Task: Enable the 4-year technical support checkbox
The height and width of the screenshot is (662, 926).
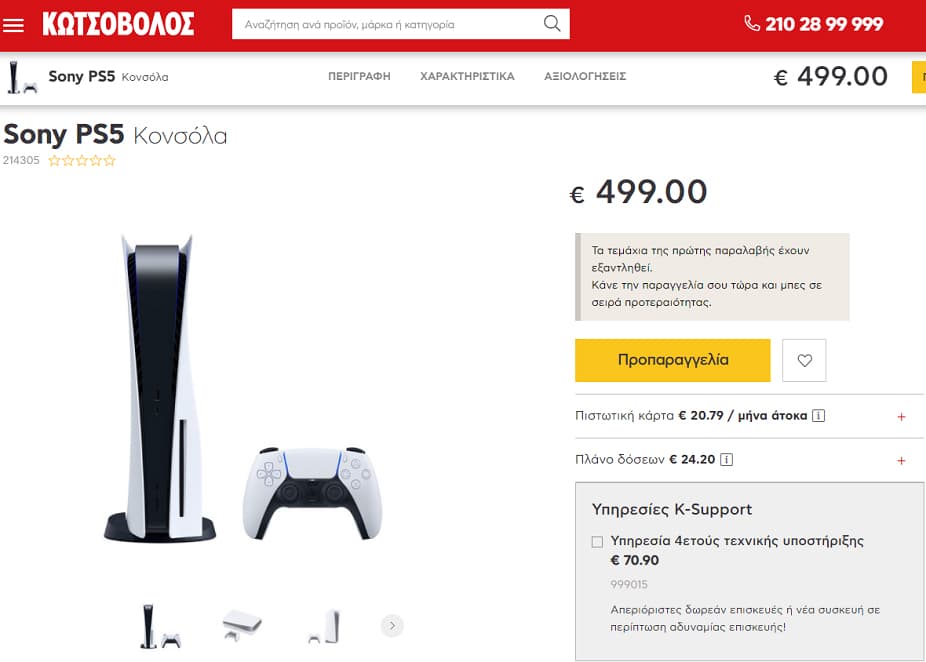Action: 597,542
